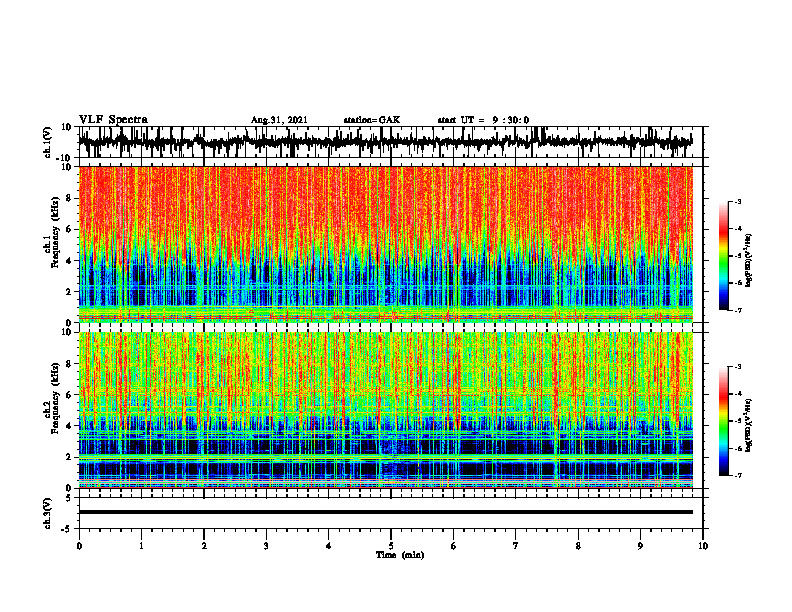The width and height of the screenshot is (792, 612).
Task: Click the ch.2 log(PSD) colorbar label
Action: point(749,425)
